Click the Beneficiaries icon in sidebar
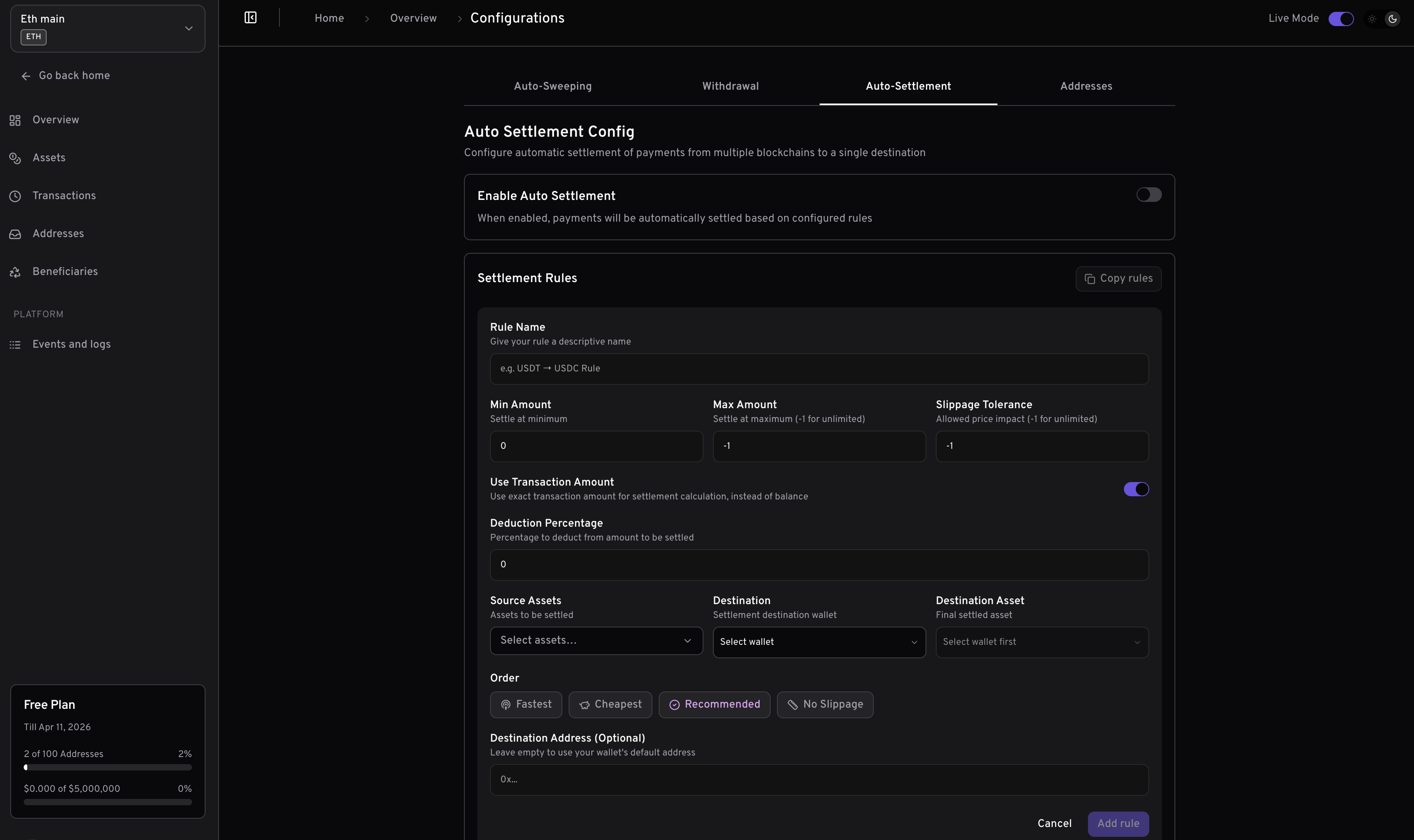 point(15,272)
